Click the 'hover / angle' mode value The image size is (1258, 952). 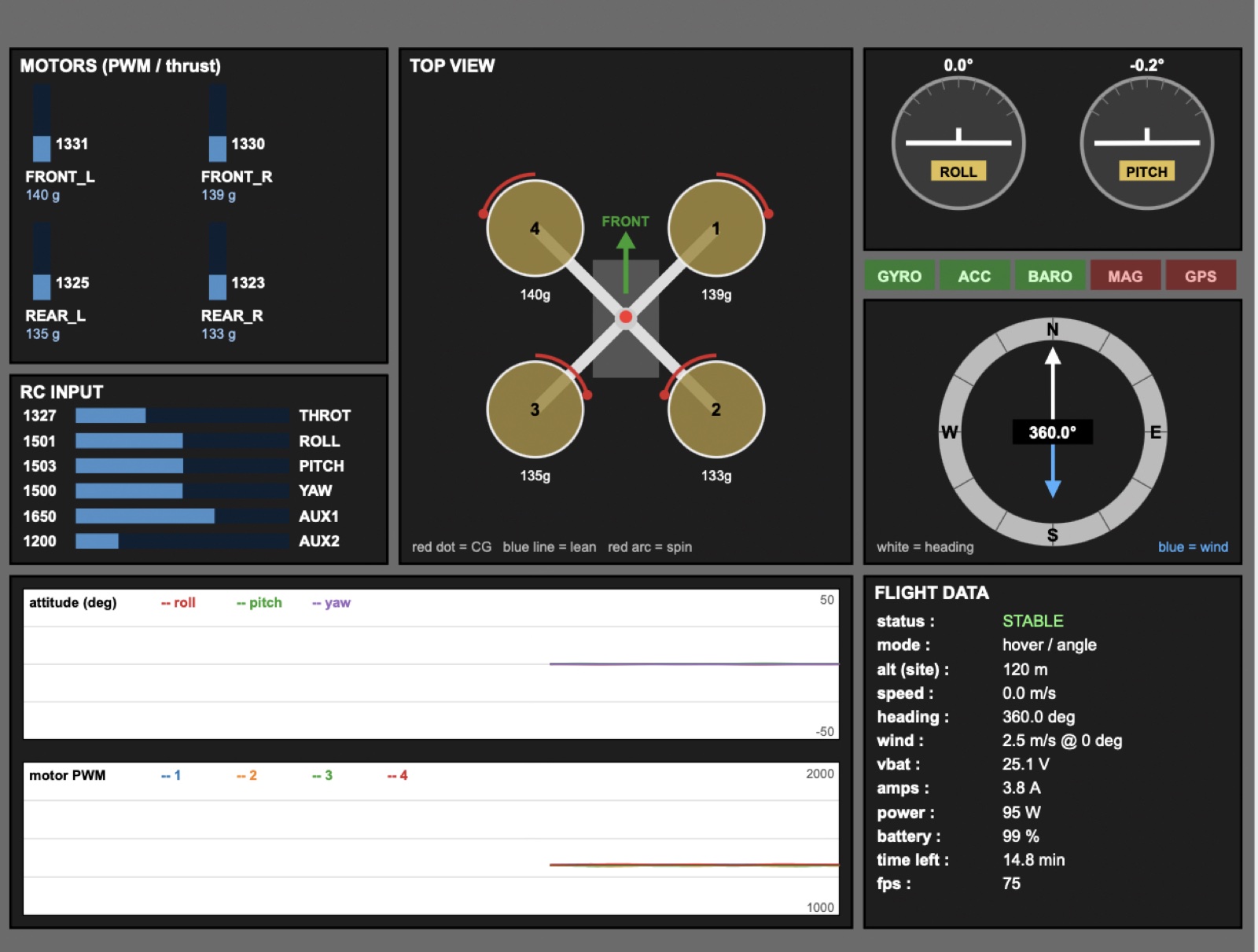pos(1049,645)
